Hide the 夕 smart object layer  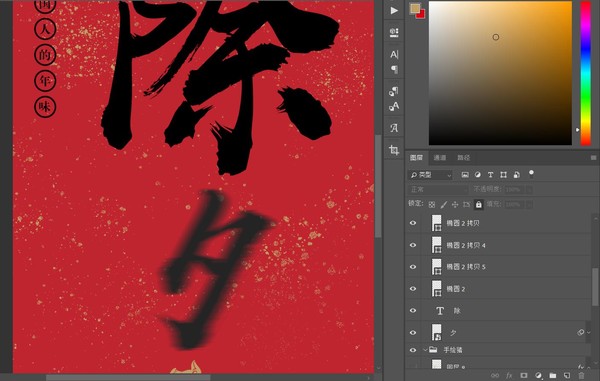pyautogui.click(x=413, y=332)
